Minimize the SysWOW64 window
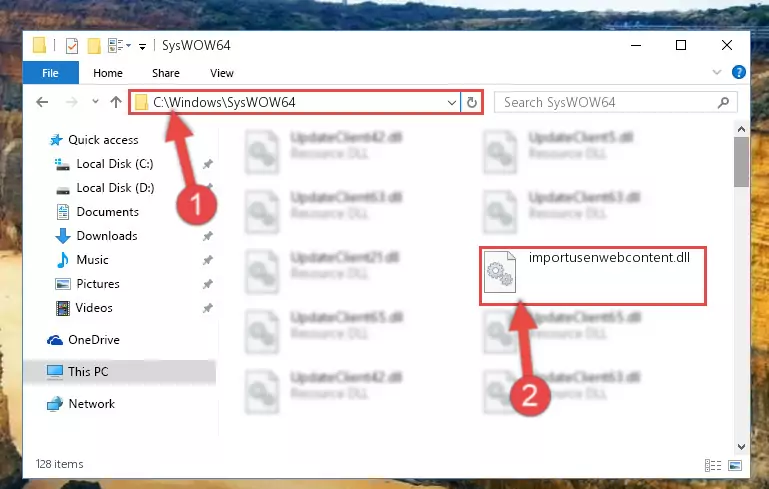 coord(636,45)
